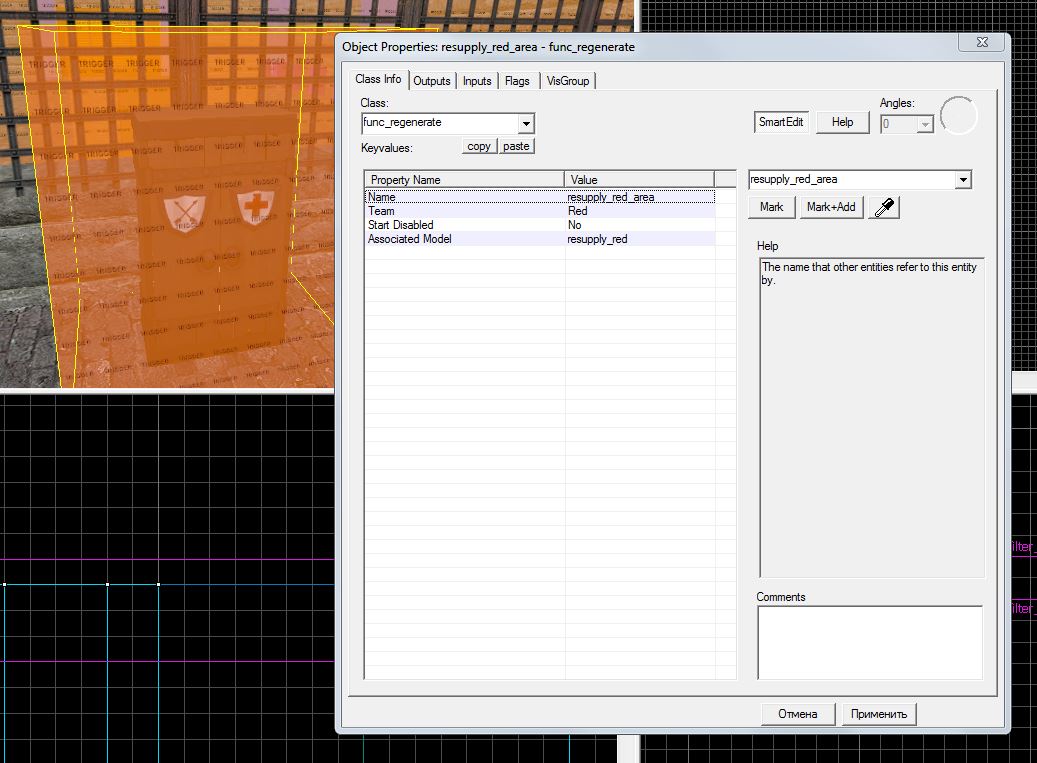This screenshot has width=1037, height=763.
Task: Switch to the Outputs tab
Action: point(432,81)
